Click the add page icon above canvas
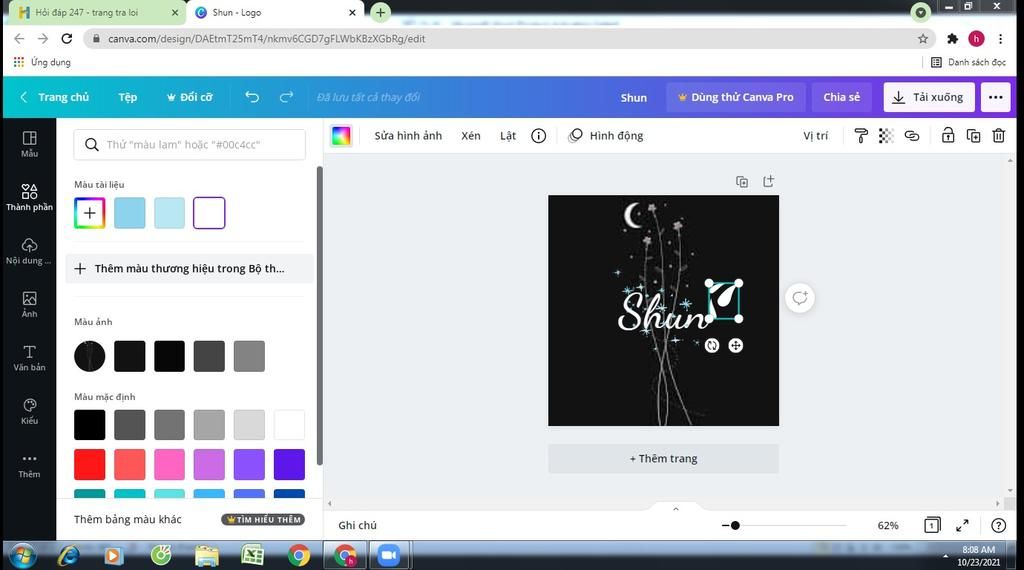The height and width of the screenshot is (570, 1024). coord(768,182)
